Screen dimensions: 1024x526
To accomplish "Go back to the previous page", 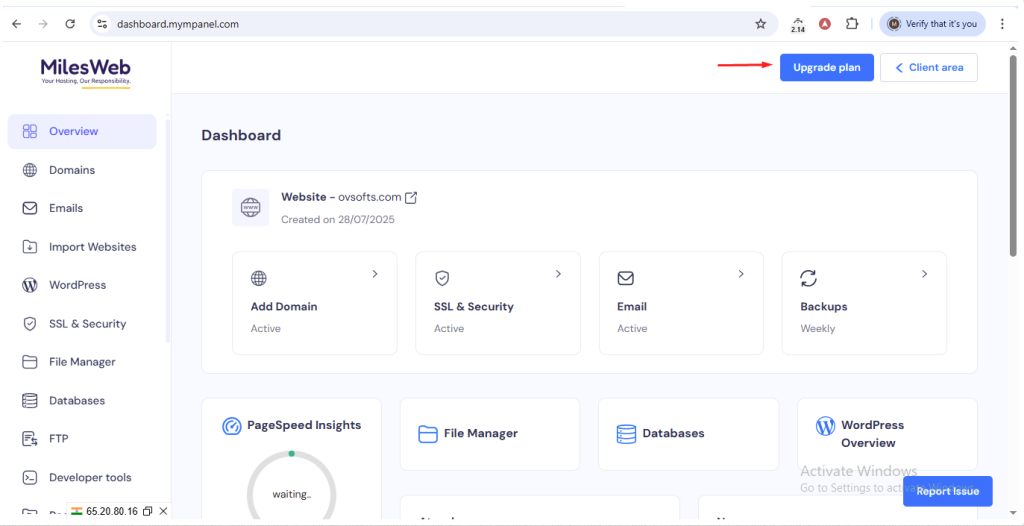I will tap(16, 24).
